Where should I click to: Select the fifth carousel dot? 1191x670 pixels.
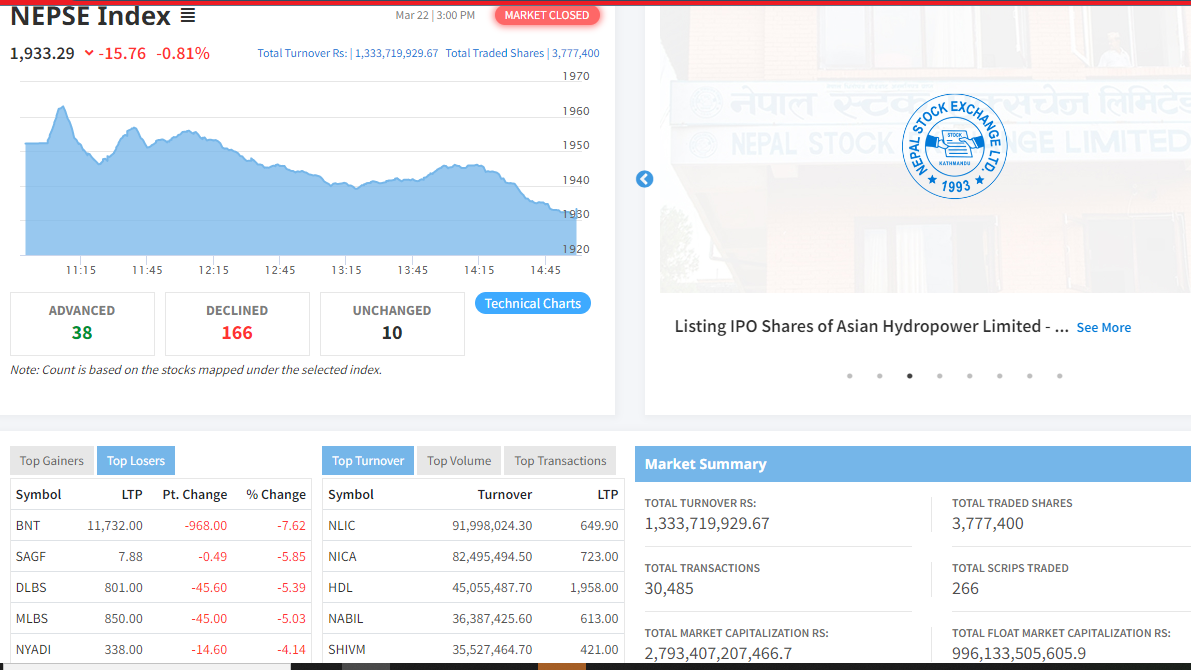tap(970, 376)
